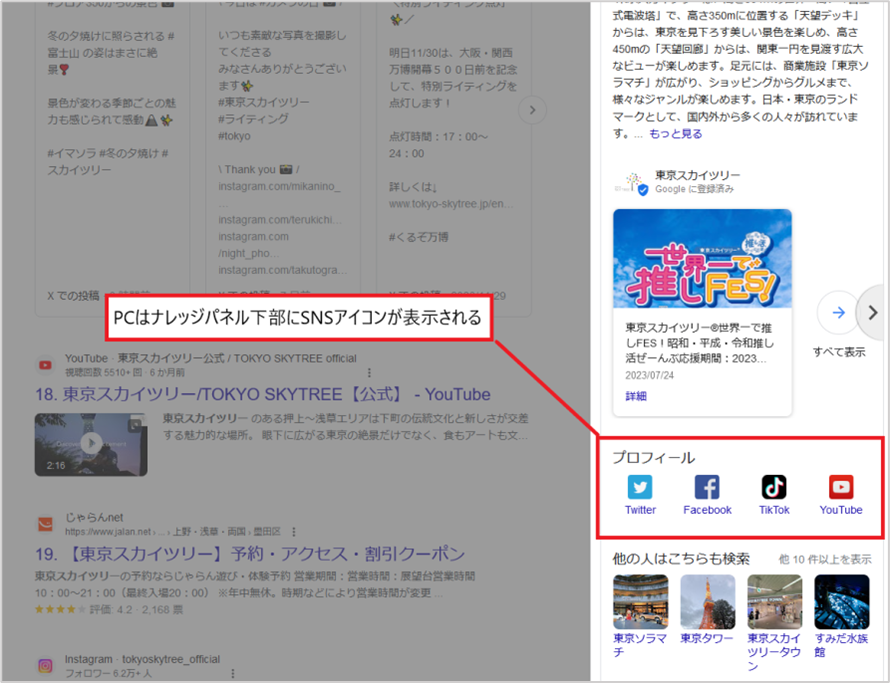Click the 東京スカイツリー verified profile logo
The image size is (890, 683).
pyautogui.click(x=631, y=182)
